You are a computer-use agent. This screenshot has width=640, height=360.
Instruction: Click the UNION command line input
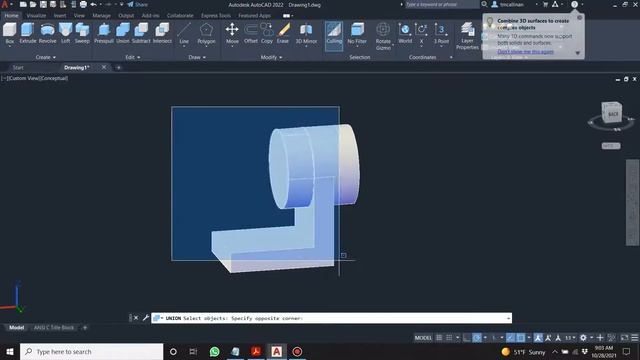(331, 318)
